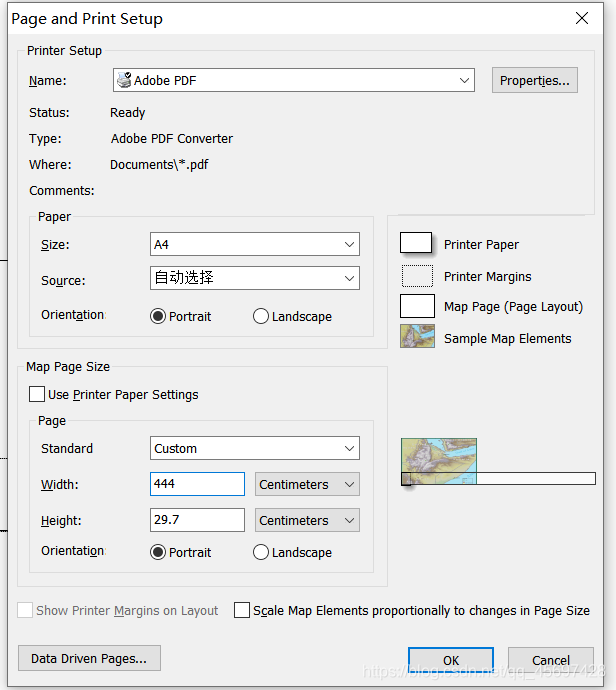
Task: Toggle Show Printer Margins on Layout checkbox
Action: 25,610
